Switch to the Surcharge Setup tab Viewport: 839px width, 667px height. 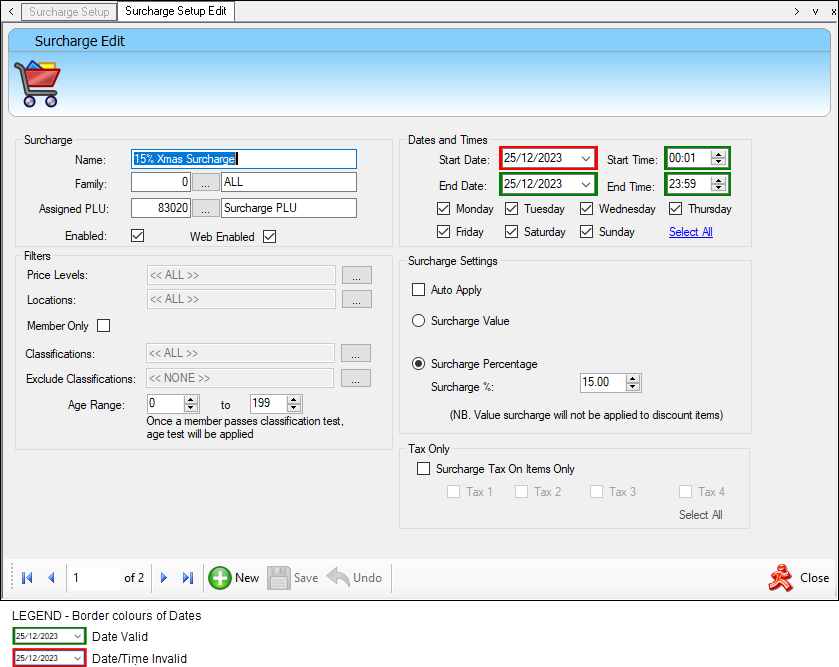(x=68, y=12)
